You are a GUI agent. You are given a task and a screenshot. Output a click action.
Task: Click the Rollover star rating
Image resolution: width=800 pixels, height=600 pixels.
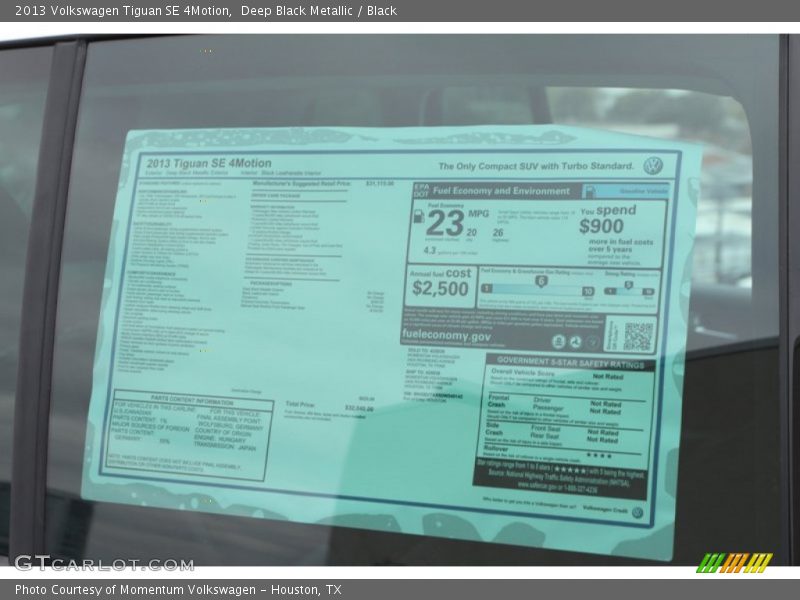598,455
